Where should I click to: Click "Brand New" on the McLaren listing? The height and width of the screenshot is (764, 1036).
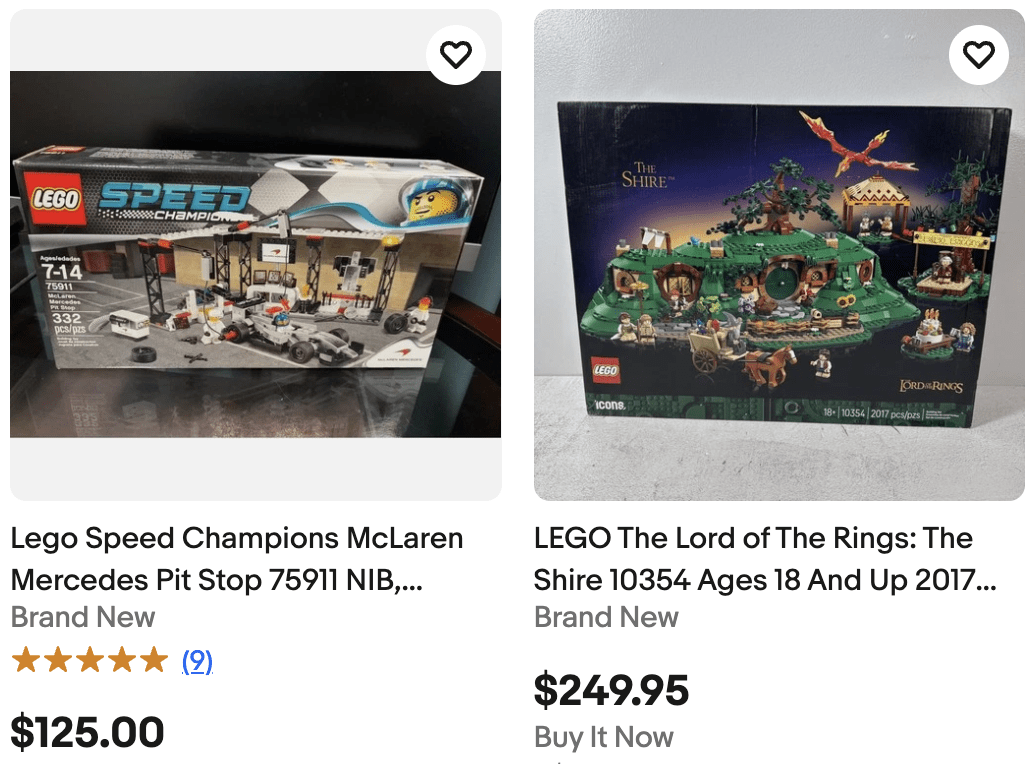(x=83, y=618)
